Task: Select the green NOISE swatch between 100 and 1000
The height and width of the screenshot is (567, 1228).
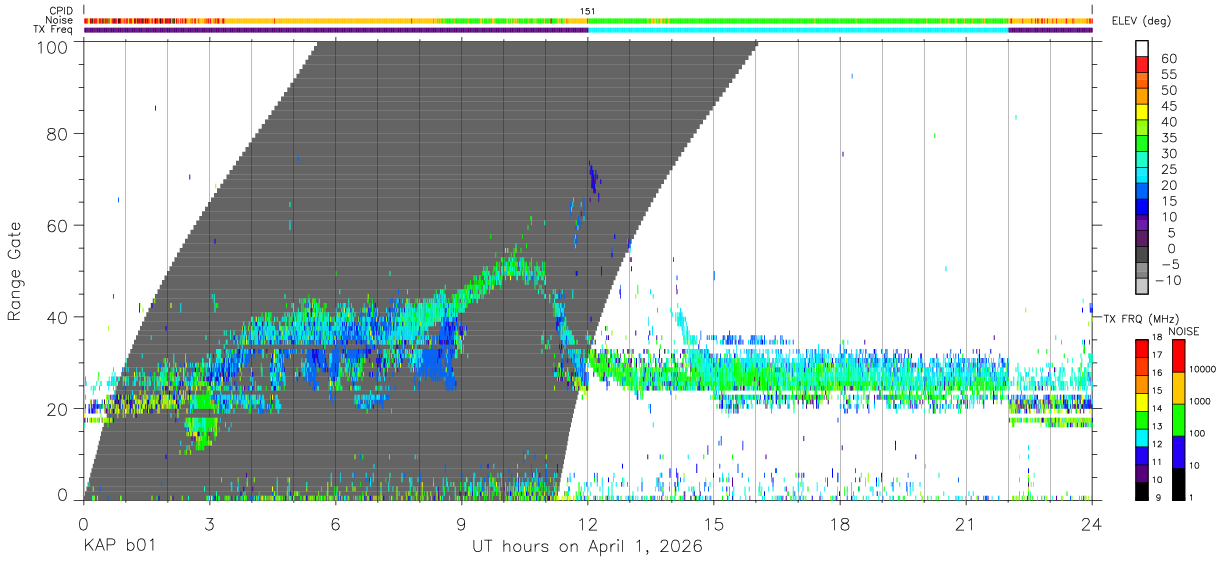Action: [x=1180, y=419]
